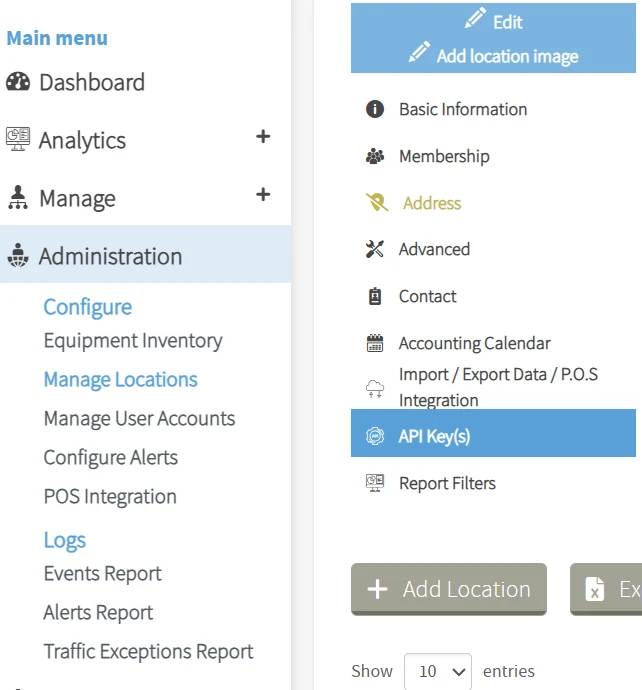This screenshot has width=642, height=690.
Task: Open Configure Alerts
Action: [111, 457]
